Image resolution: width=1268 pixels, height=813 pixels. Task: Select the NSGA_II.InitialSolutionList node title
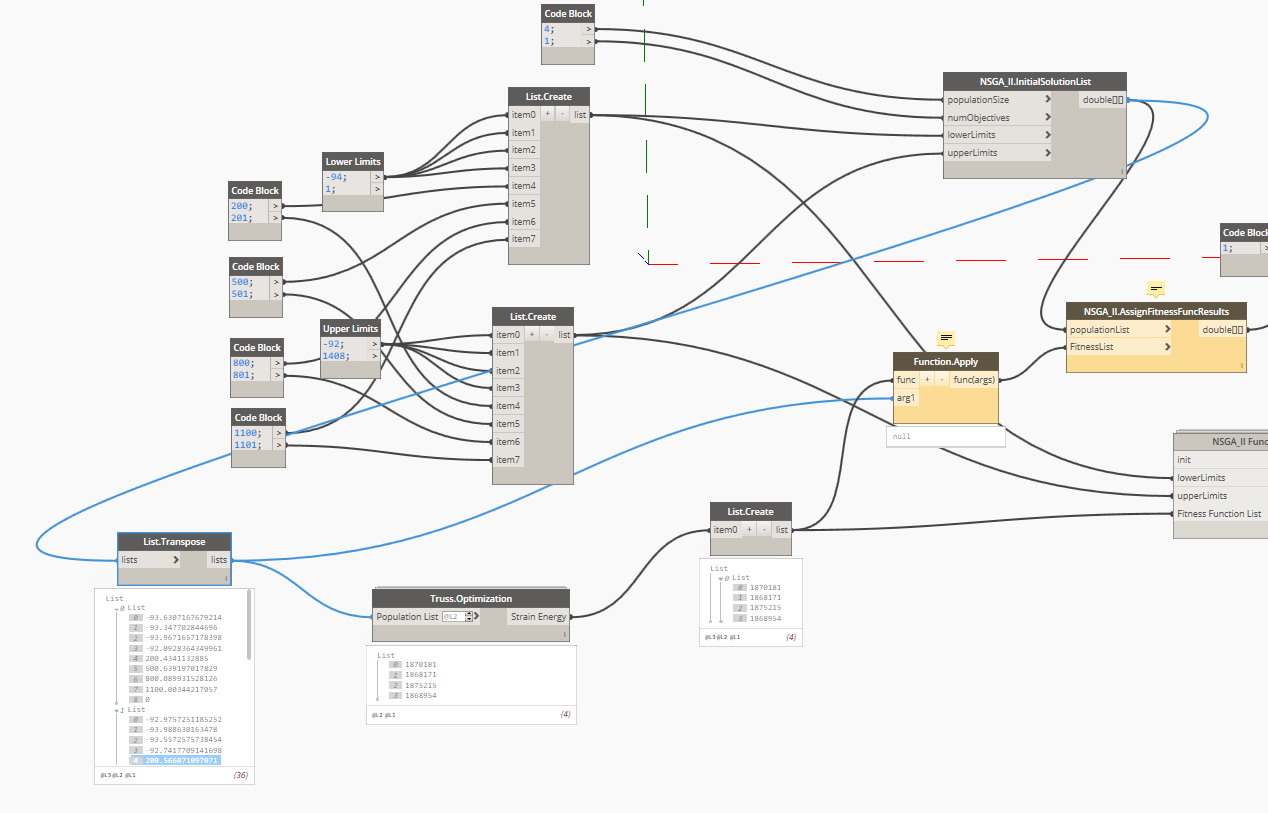click(1035, 82)
